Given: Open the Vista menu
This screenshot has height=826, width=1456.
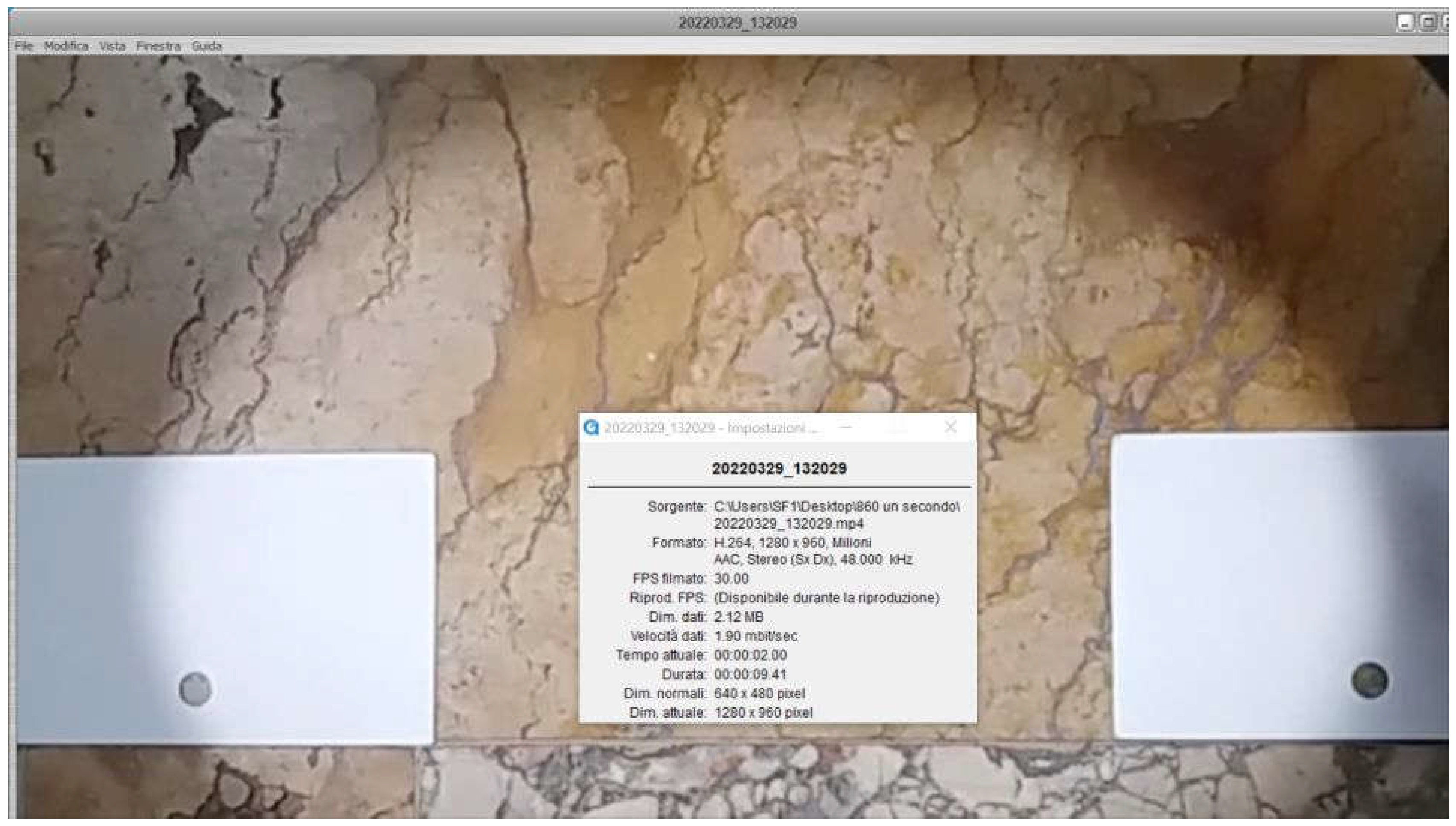Looking at the screenshot, I should click(112, 45).
